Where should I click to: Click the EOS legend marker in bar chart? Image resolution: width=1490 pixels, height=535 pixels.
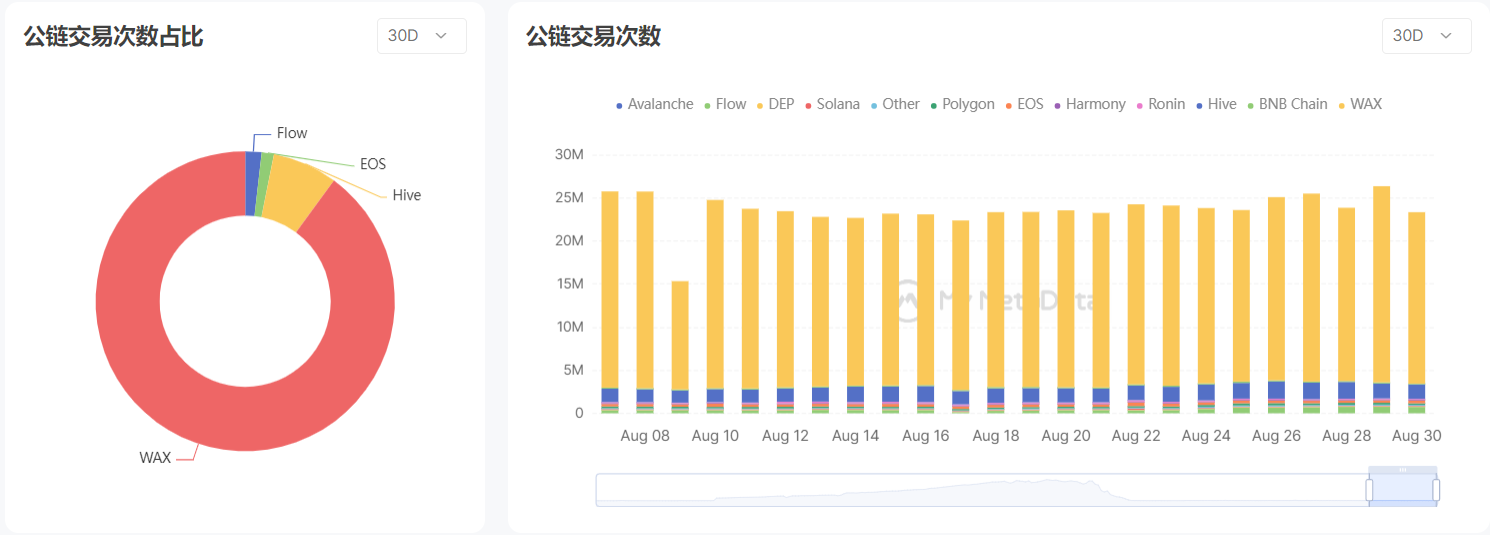(1009, 105)
